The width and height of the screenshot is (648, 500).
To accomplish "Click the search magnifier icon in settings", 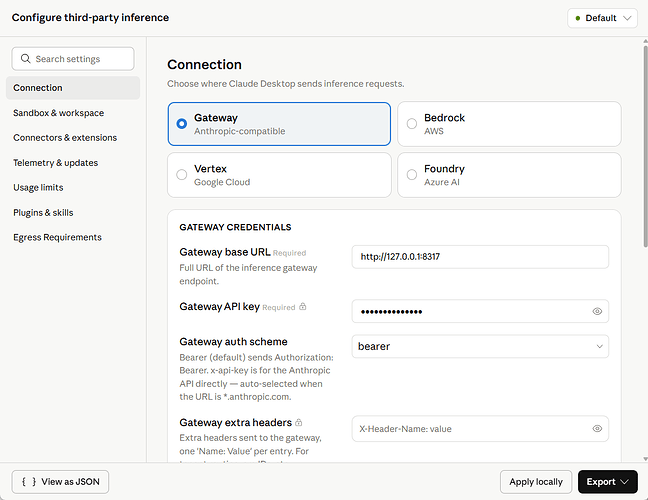I will [26, 59].
